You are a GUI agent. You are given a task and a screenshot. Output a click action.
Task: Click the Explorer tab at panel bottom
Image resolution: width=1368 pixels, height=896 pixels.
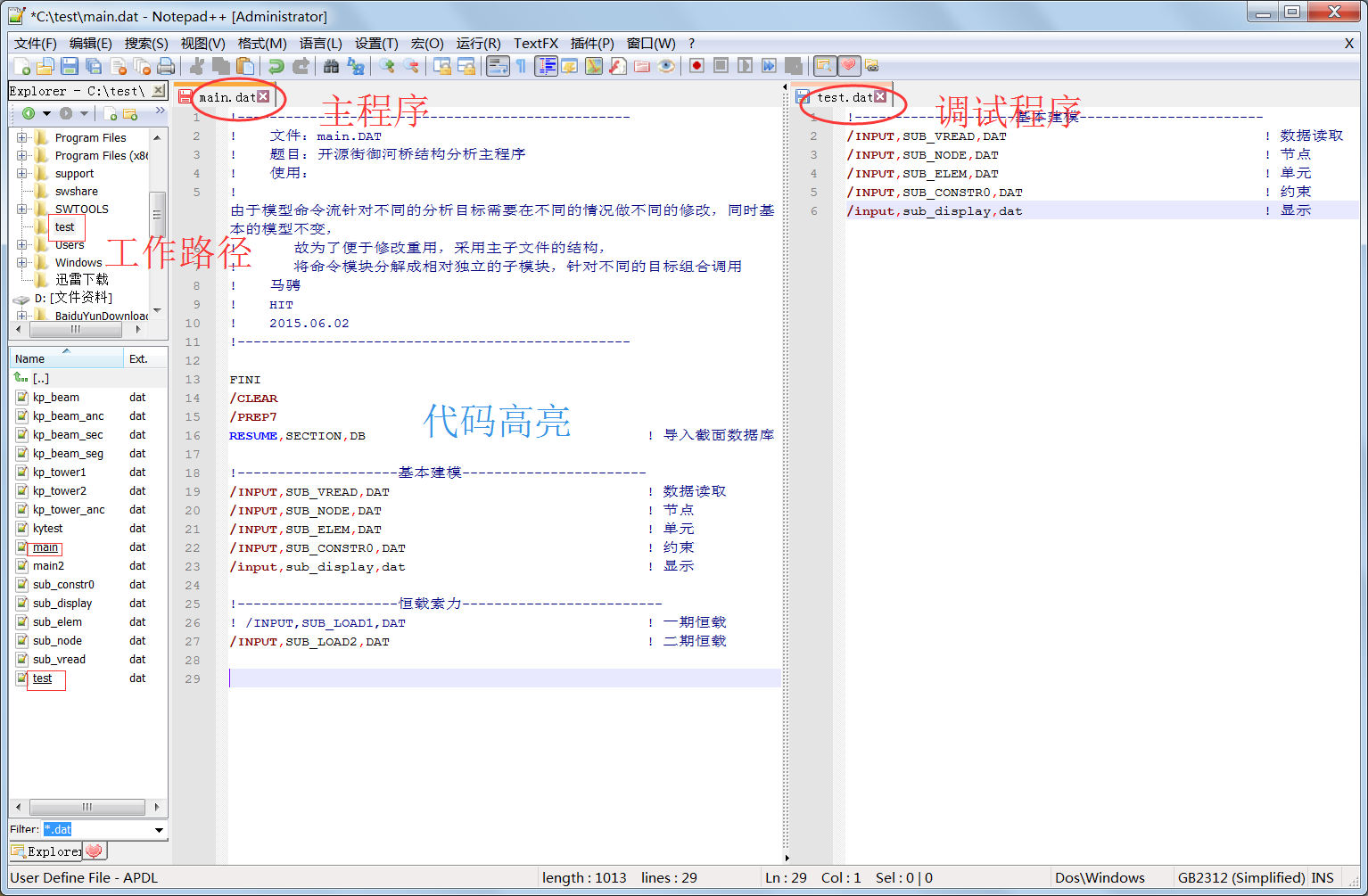point(47,851)
